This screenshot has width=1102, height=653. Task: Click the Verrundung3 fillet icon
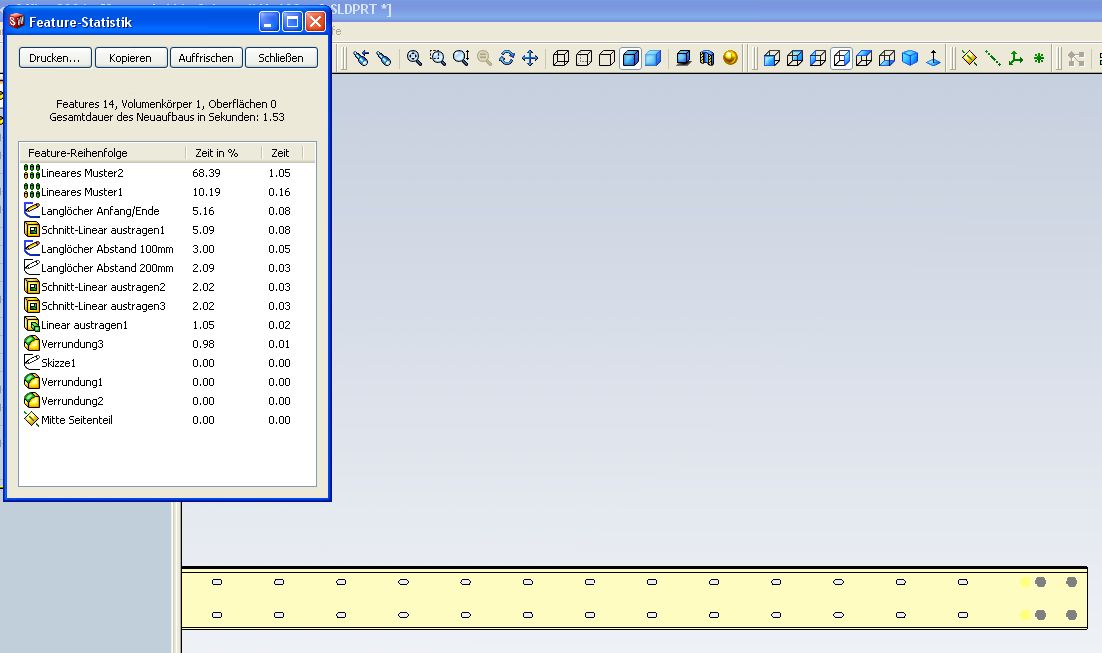pos(32,344)
